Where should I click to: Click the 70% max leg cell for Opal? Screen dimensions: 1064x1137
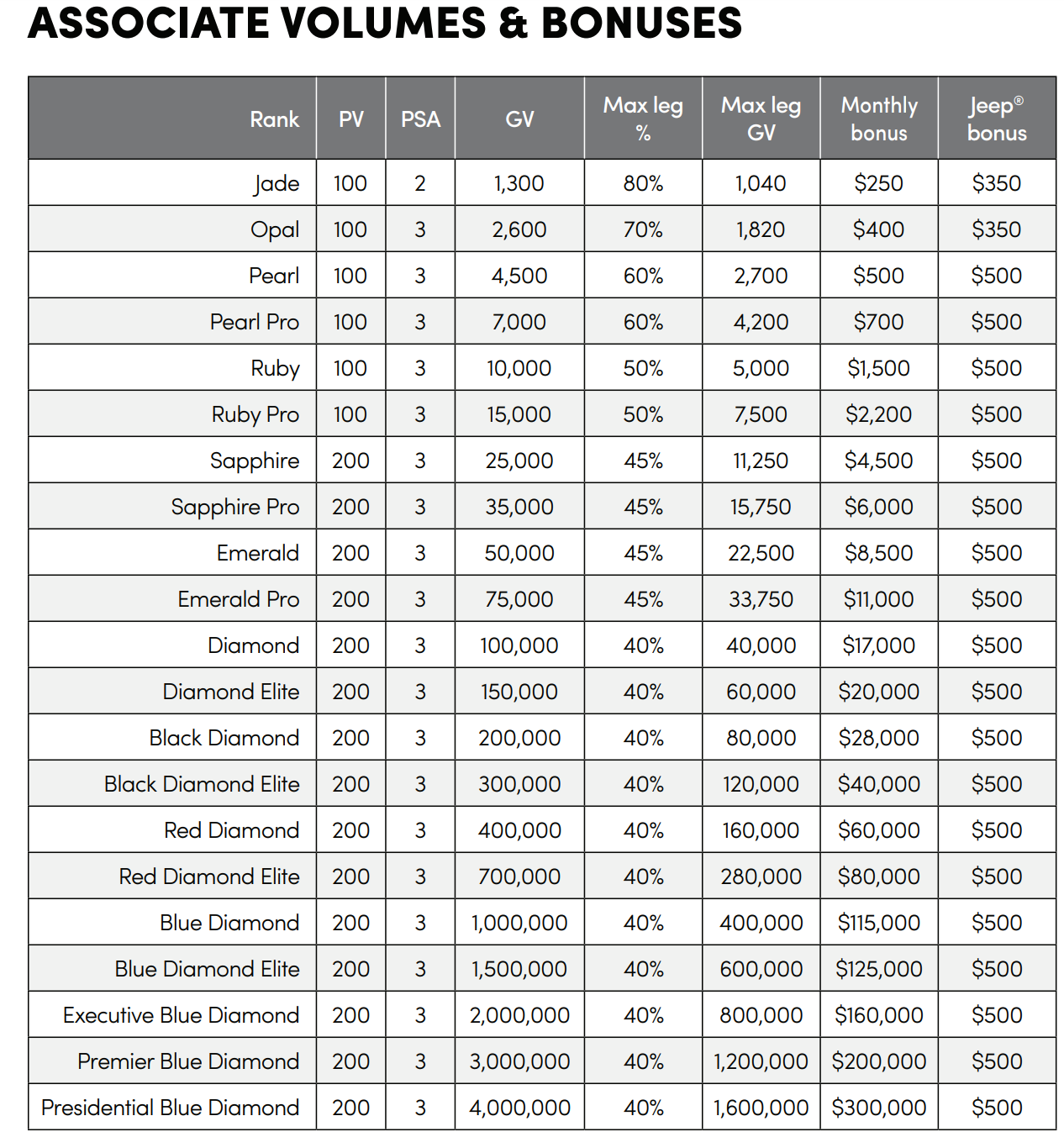643,229
